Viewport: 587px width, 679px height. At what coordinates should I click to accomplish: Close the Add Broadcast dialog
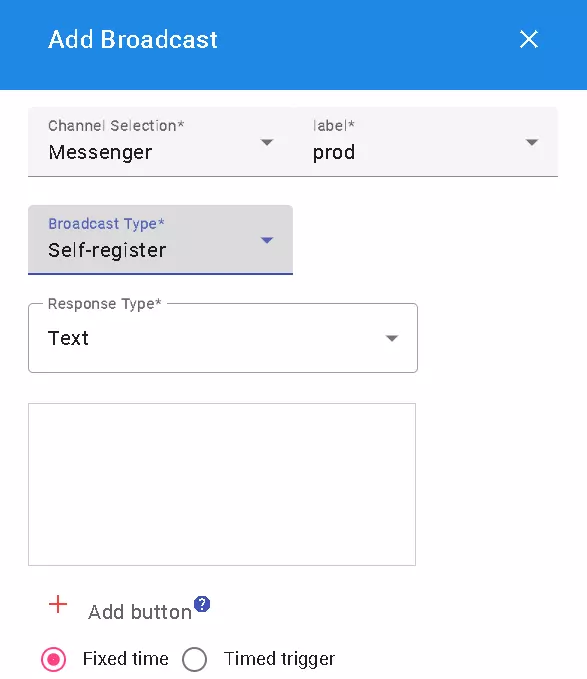[x=529, y=39]
